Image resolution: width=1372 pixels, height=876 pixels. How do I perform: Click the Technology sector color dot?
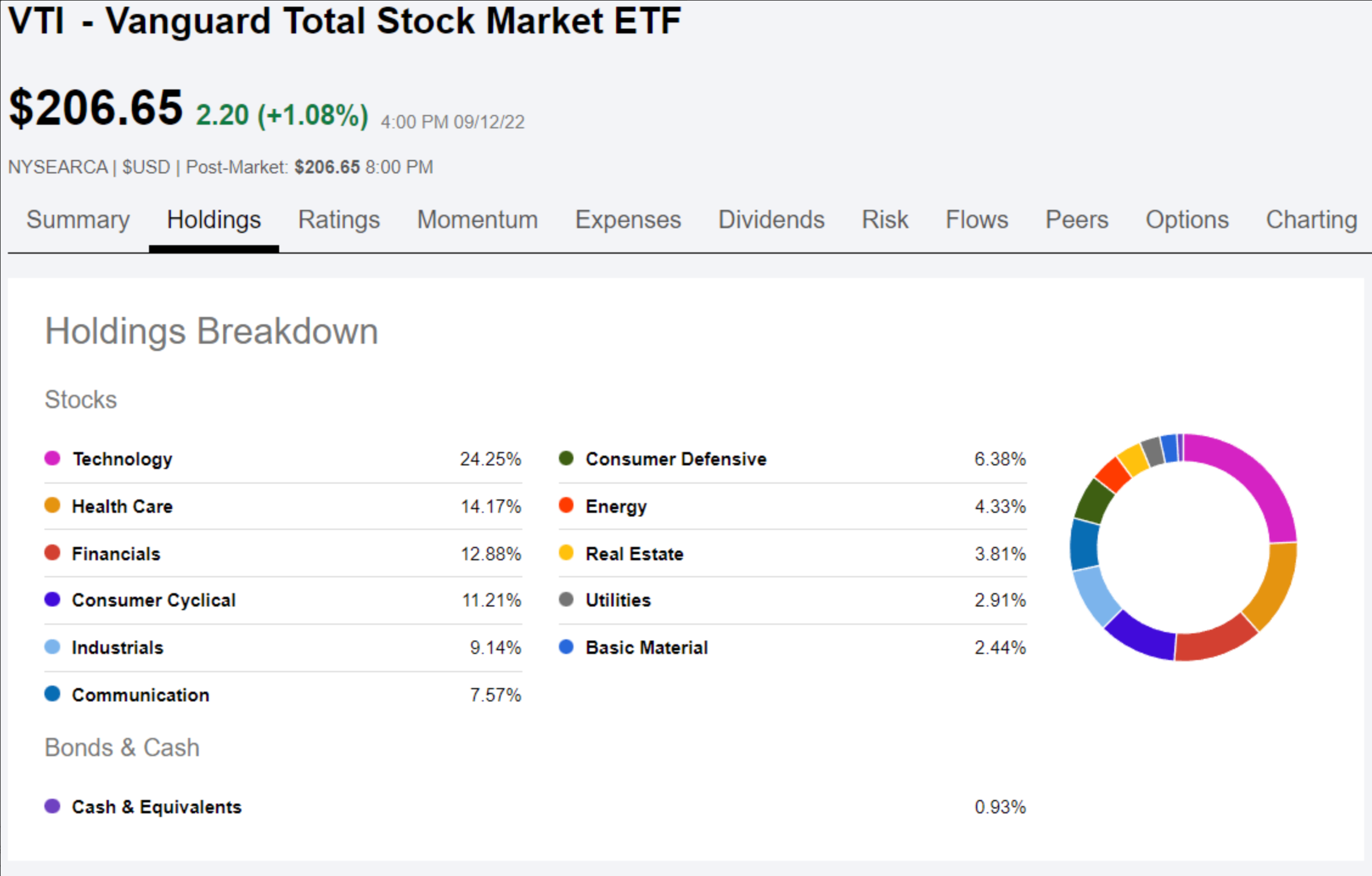52,458
